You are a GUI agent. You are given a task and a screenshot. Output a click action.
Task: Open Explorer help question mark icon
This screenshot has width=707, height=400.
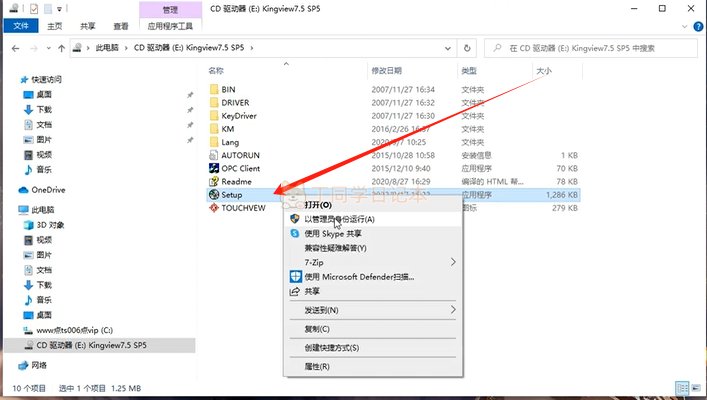pyautogui.click(x=698, y=27)
